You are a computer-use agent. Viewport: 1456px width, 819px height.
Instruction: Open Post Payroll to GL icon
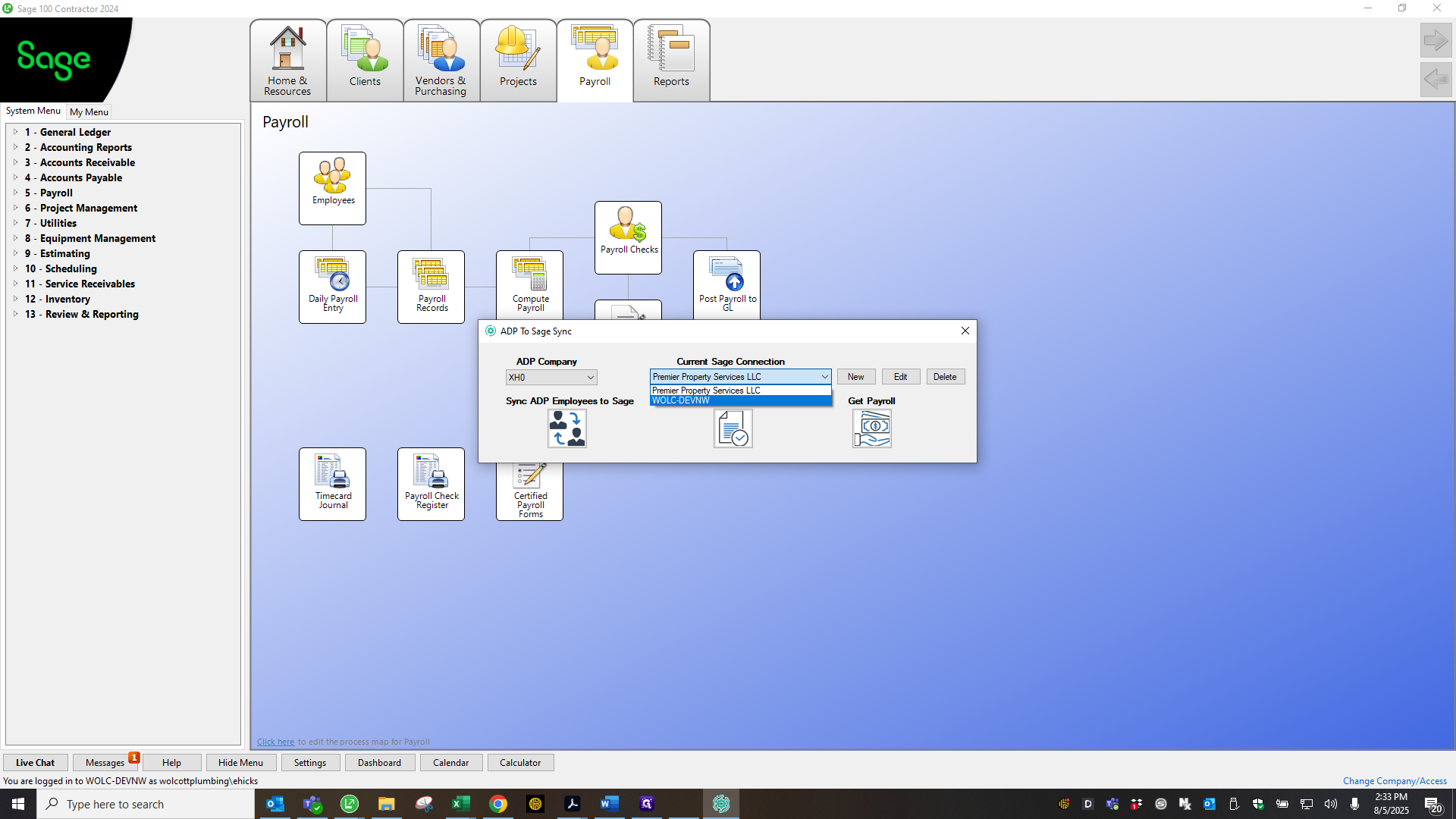pos(726,285)
